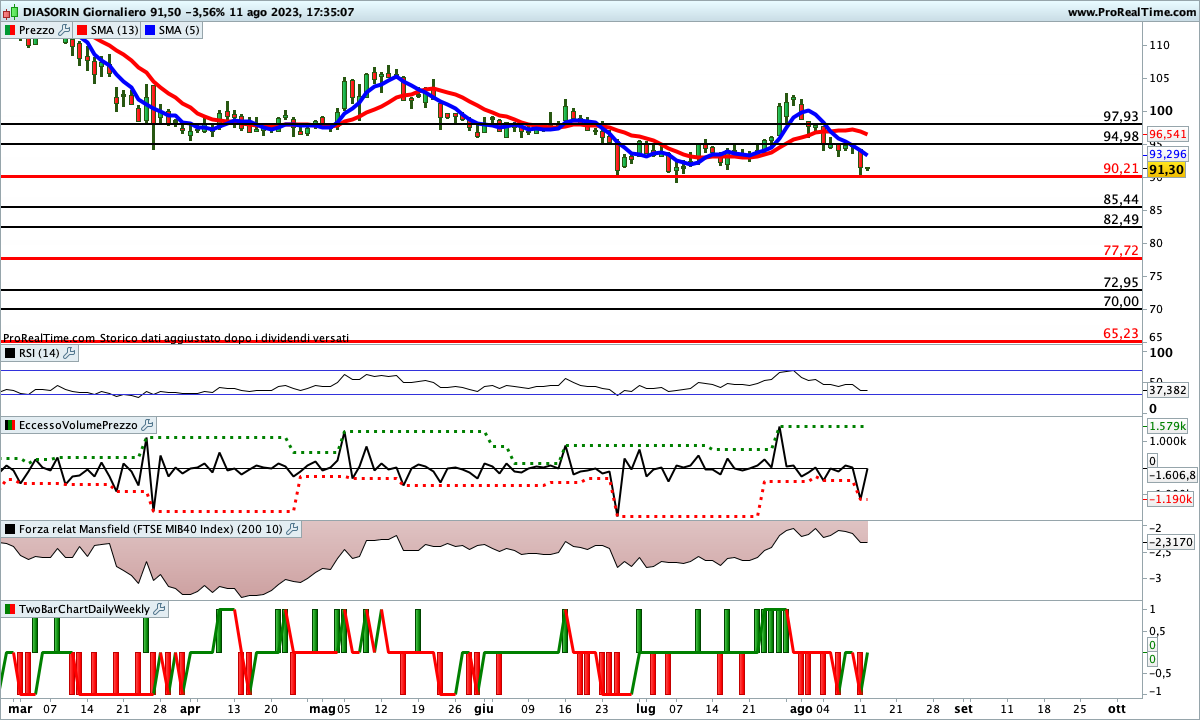The width and height of the screenshot is (1200, 720).
Task: Click the TwoBarChartDailyWeekly color legend icon
Action: click(10, 608)
